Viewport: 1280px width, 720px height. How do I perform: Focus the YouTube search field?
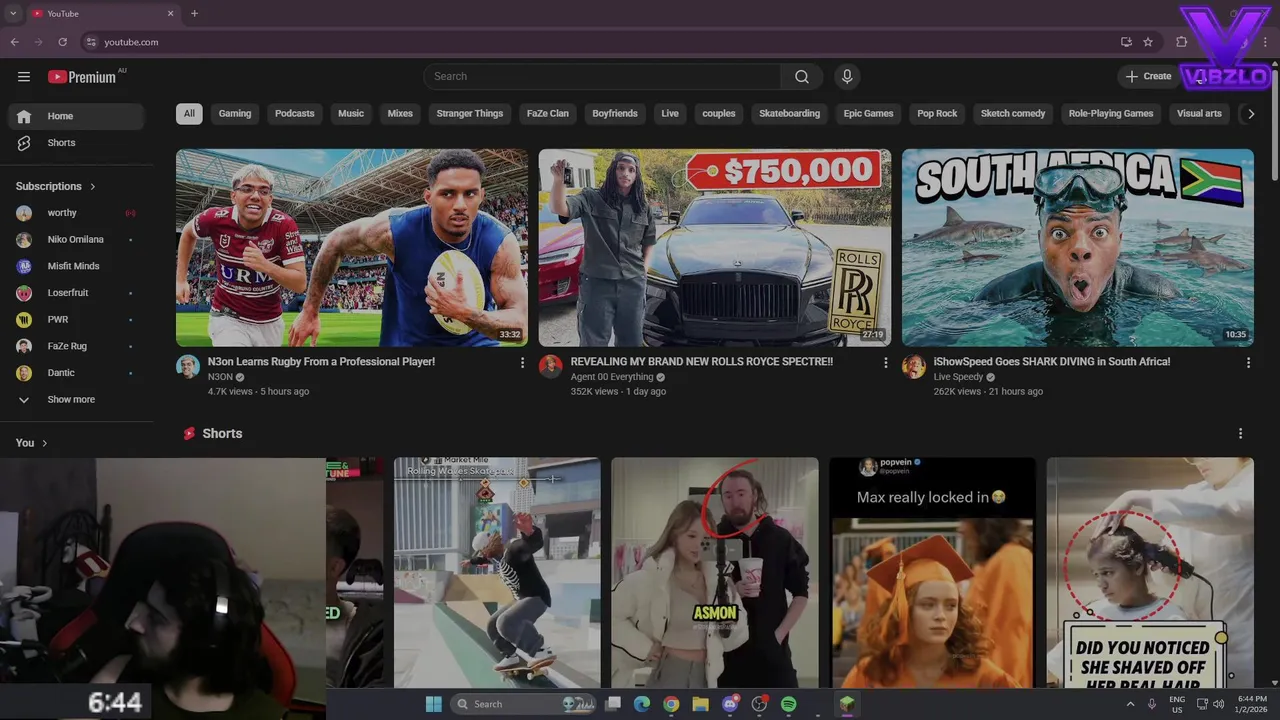tap(603, 77)
